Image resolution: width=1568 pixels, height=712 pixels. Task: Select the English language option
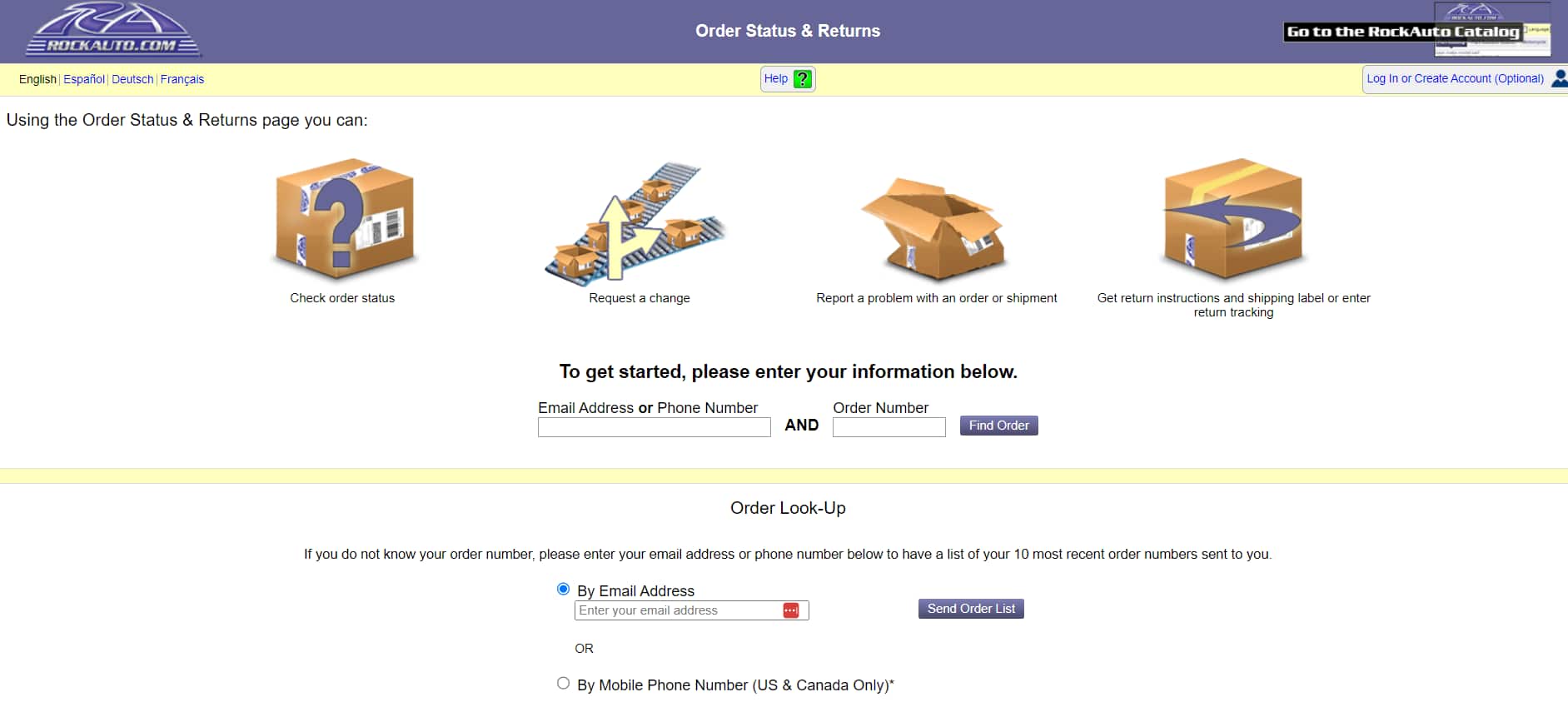click(x=37, y=79)
